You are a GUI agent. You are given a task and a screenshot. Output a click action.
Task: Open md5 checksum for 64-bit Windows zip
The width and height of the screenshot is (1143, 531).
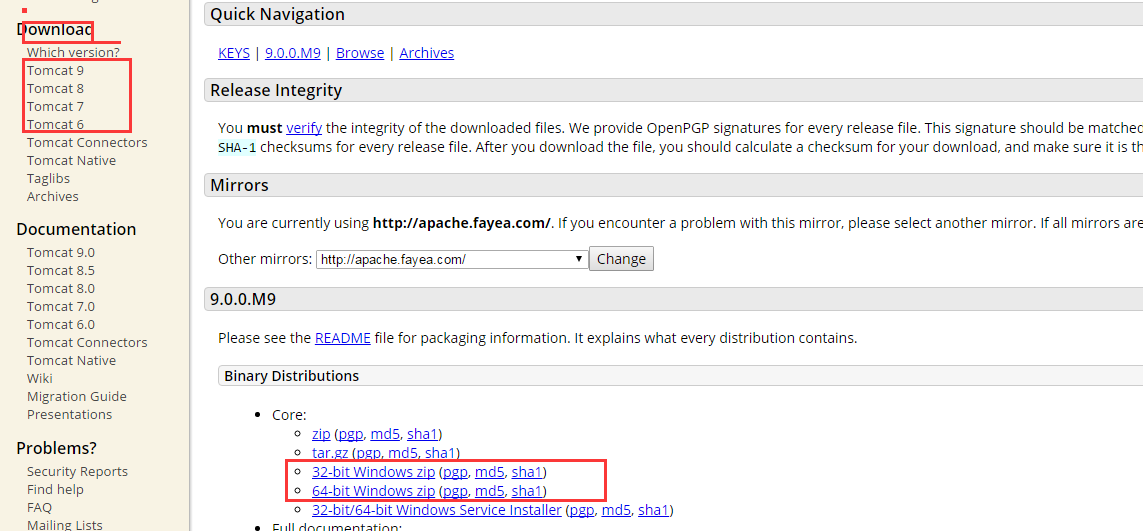[x=490, y=491]
